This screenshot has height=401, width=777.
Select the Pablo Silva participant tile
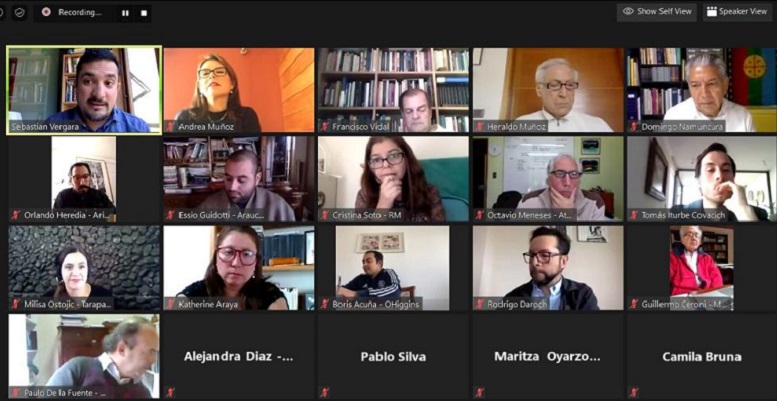[393, 356]
